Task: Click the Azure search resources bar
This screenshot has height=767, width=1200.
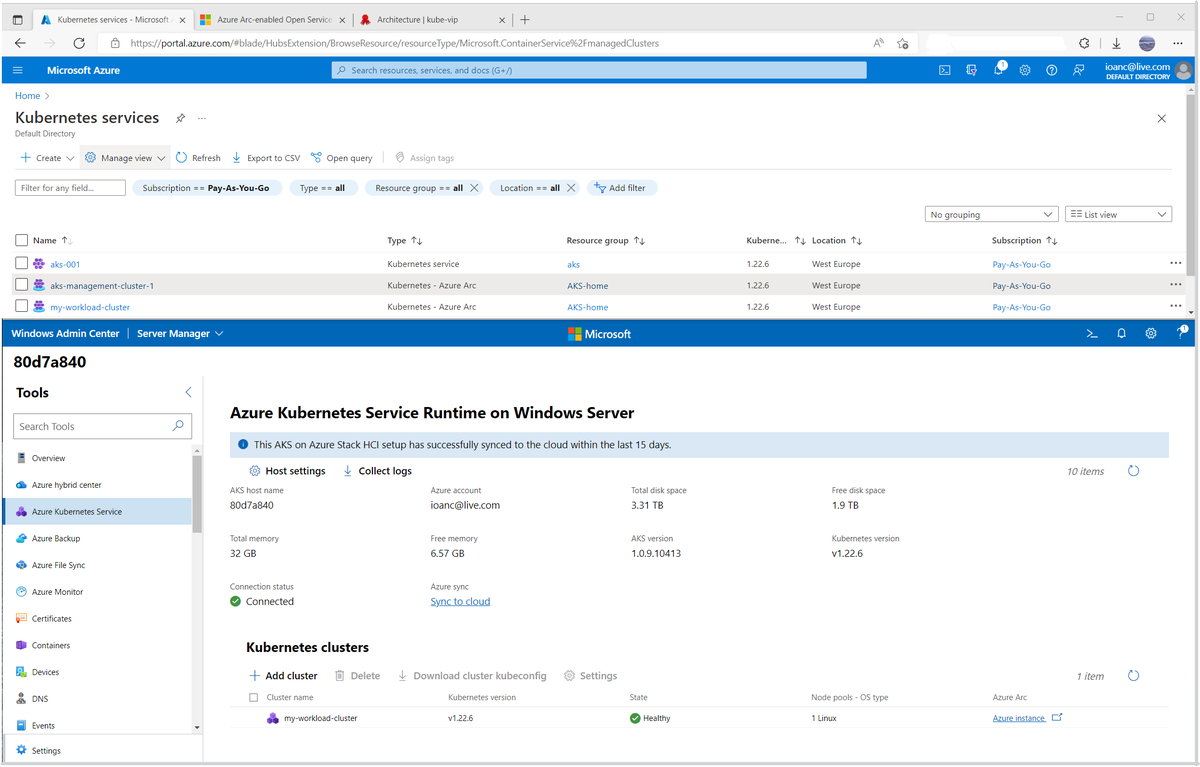Action: click(599, 70)
